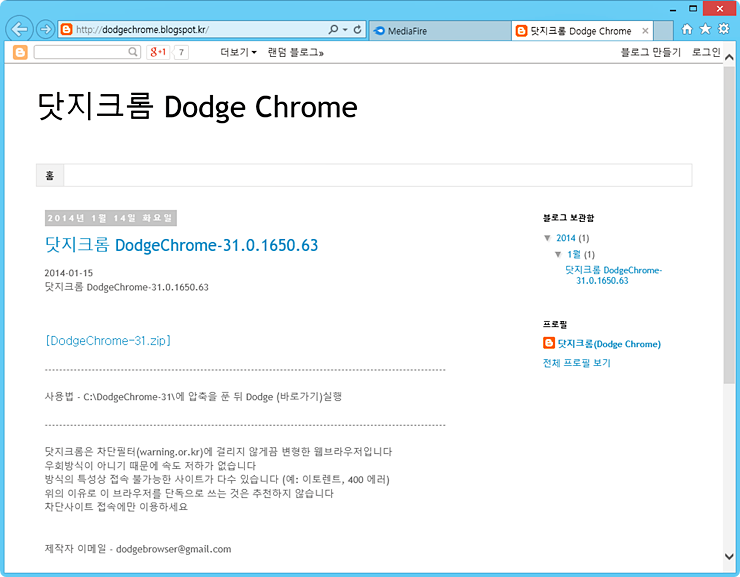
Task: Open a new blank tab
Action: pyautogui.click(x=664, y=31)
